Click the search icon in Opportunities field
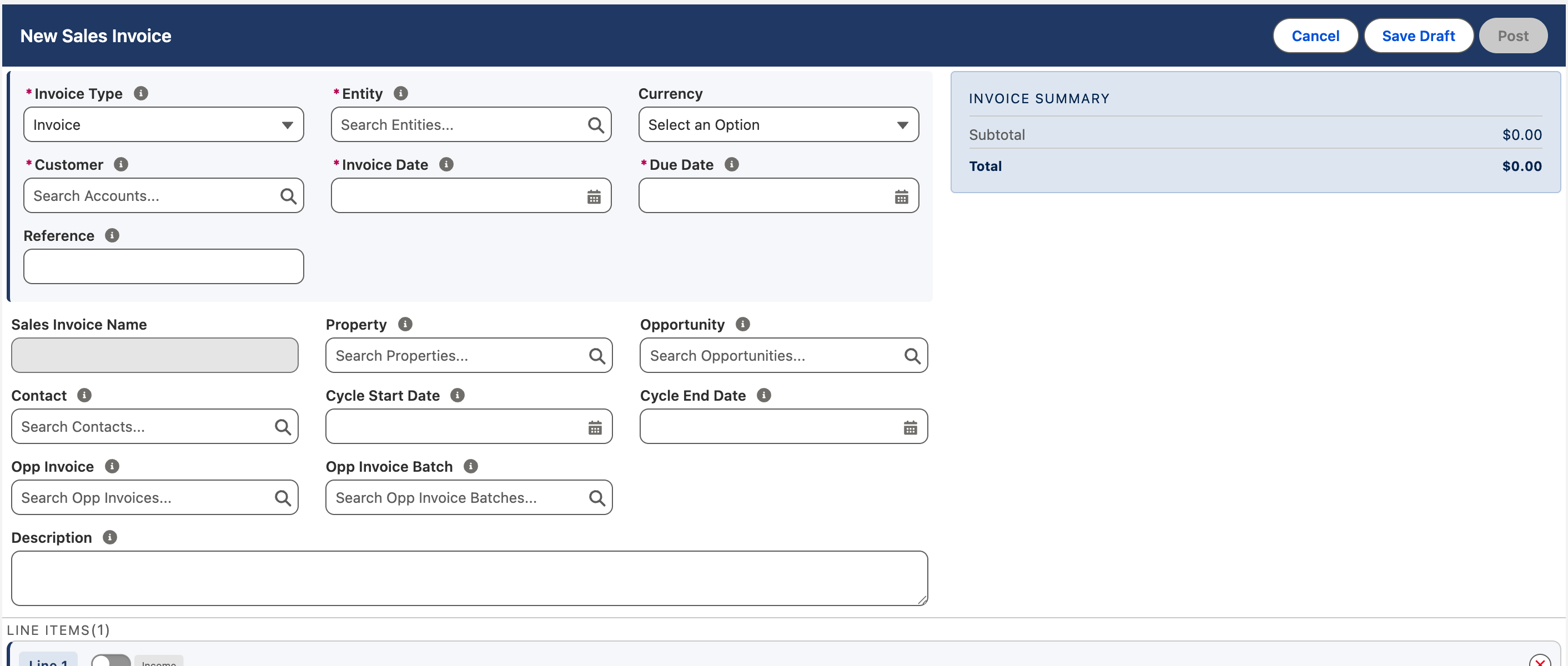 tap(912, 356)
